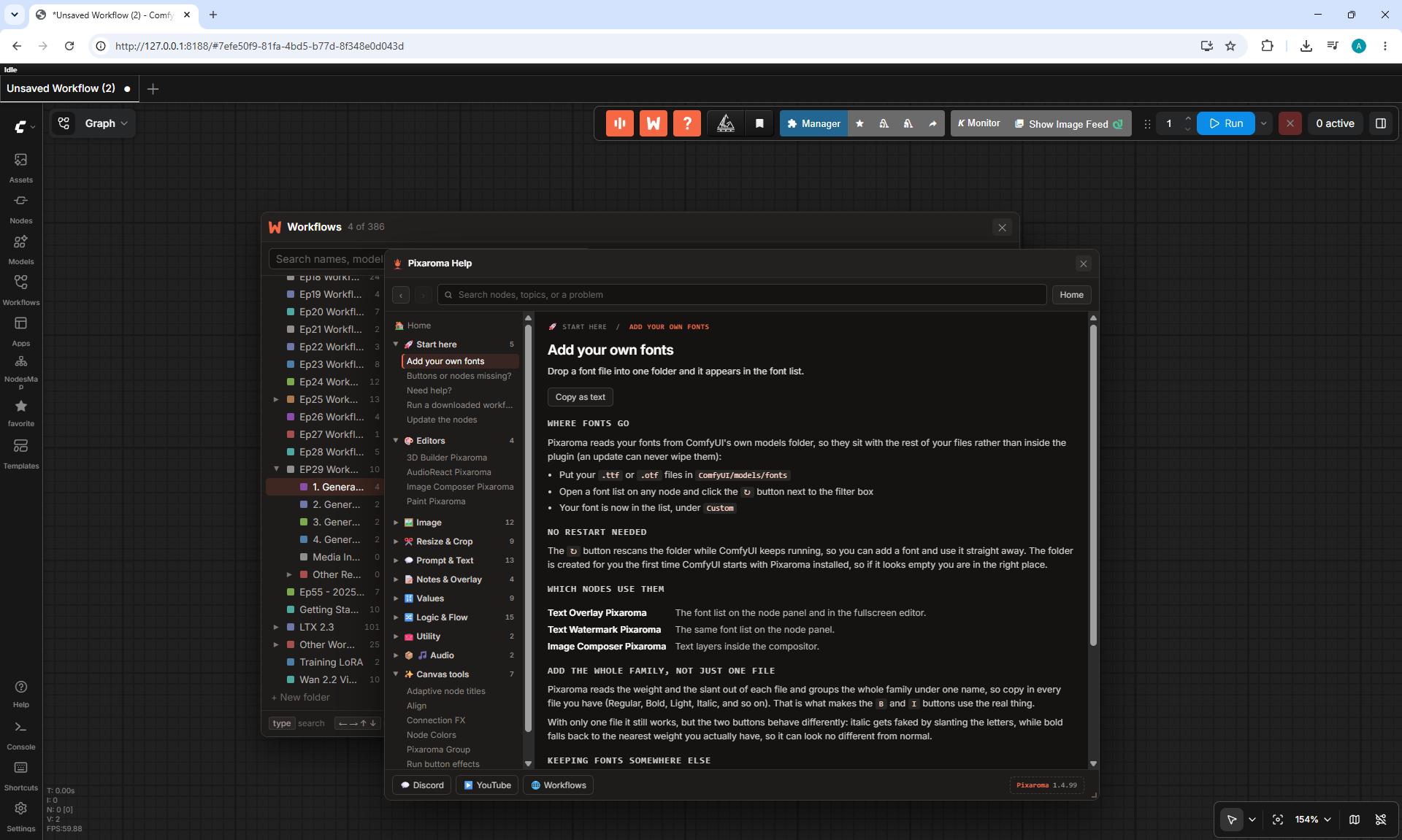Toggle the type filter in Workflows search
The image size is (1402, 840).
(282, 723)
